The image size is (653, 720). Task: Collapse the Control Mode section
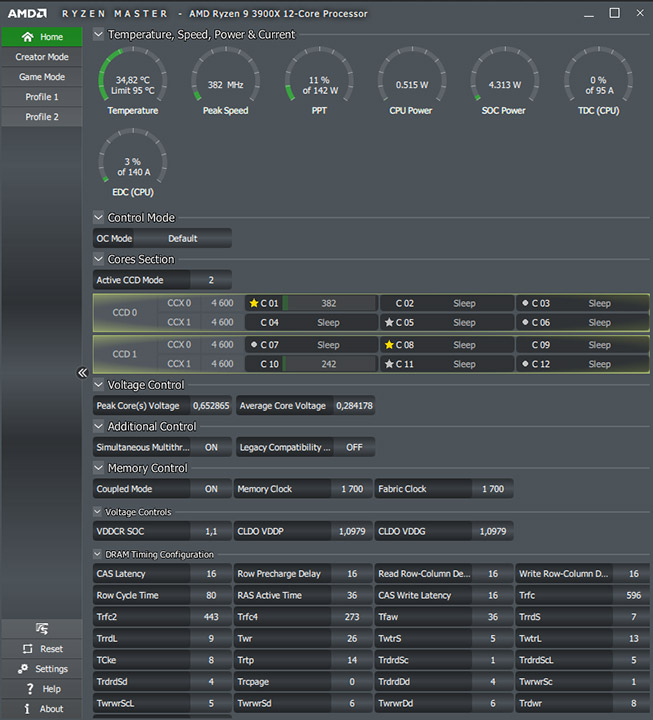click(98, 217)
